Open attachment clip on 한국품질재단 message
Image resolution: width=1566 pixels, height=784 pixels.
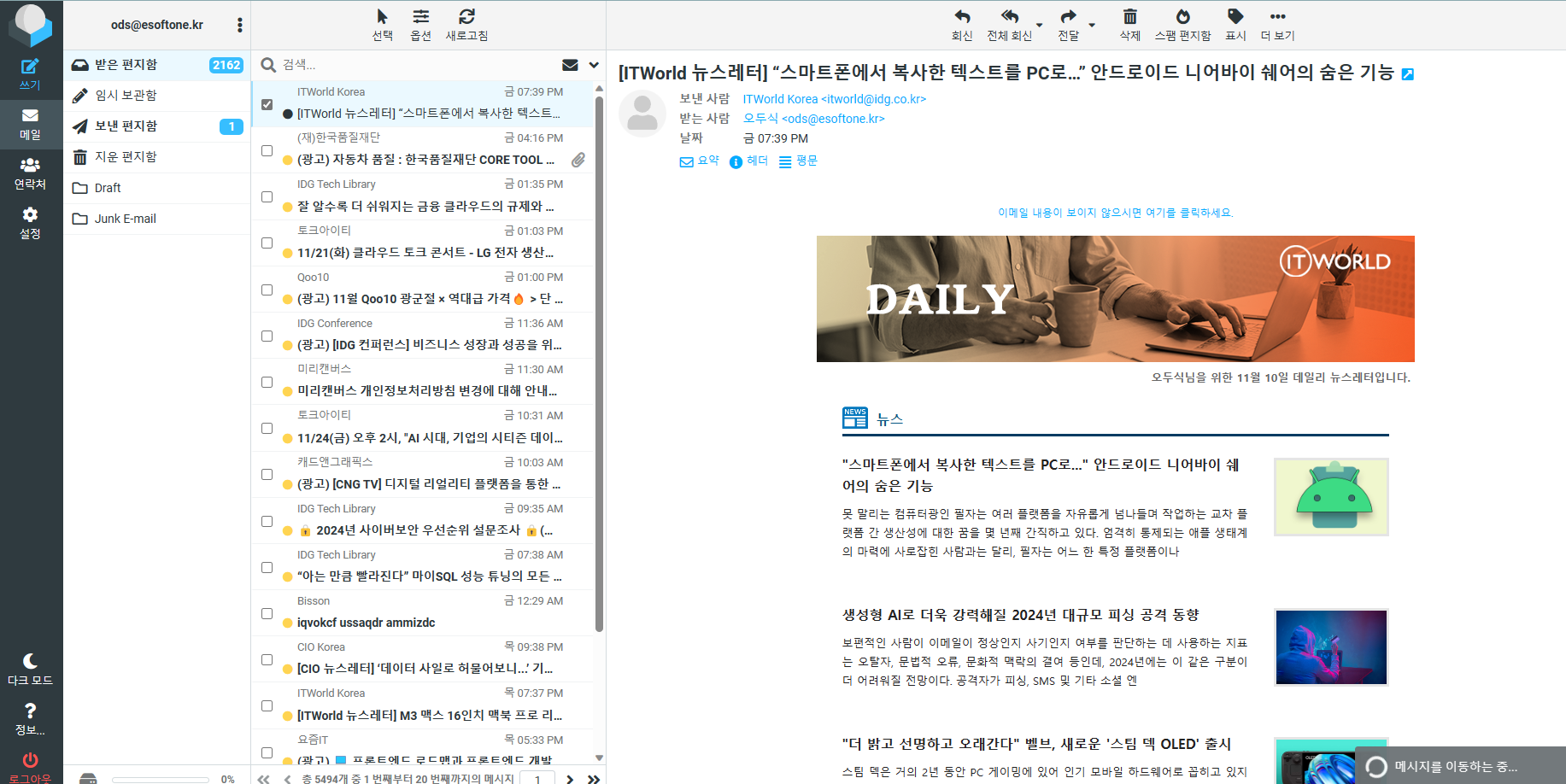[x=578, y=160]
